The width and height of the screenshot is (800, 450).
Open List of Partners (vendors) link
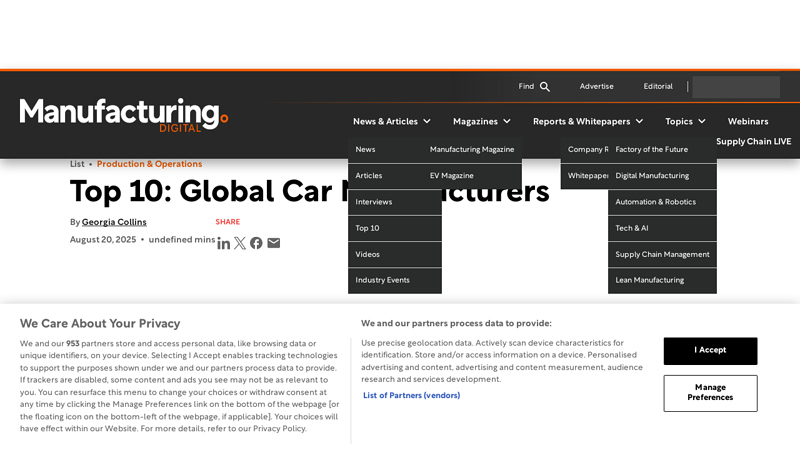click(x=411, y=395)
